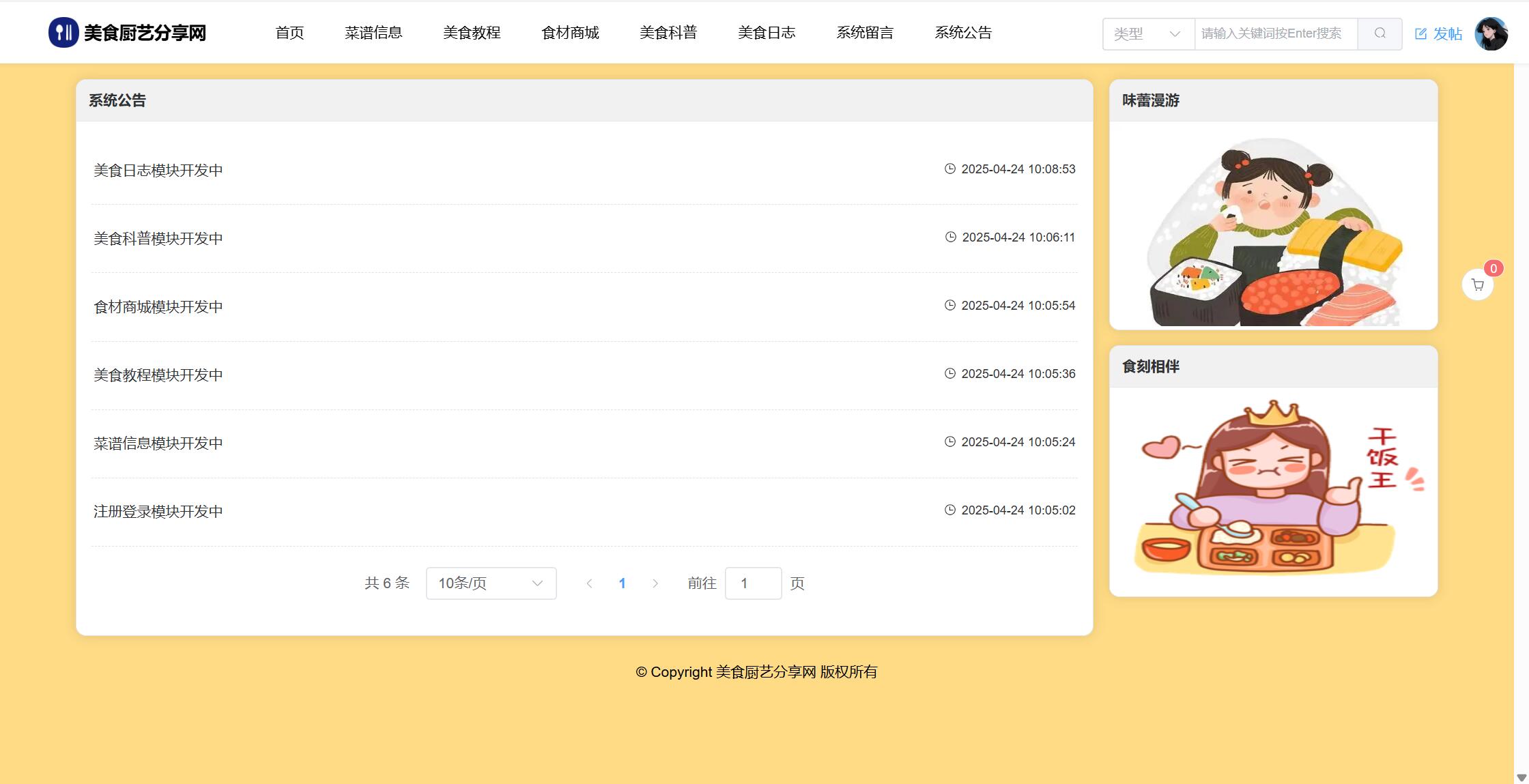
Task: Switch to the 食材商城 menu item
Action: click(x=570, y=32)
